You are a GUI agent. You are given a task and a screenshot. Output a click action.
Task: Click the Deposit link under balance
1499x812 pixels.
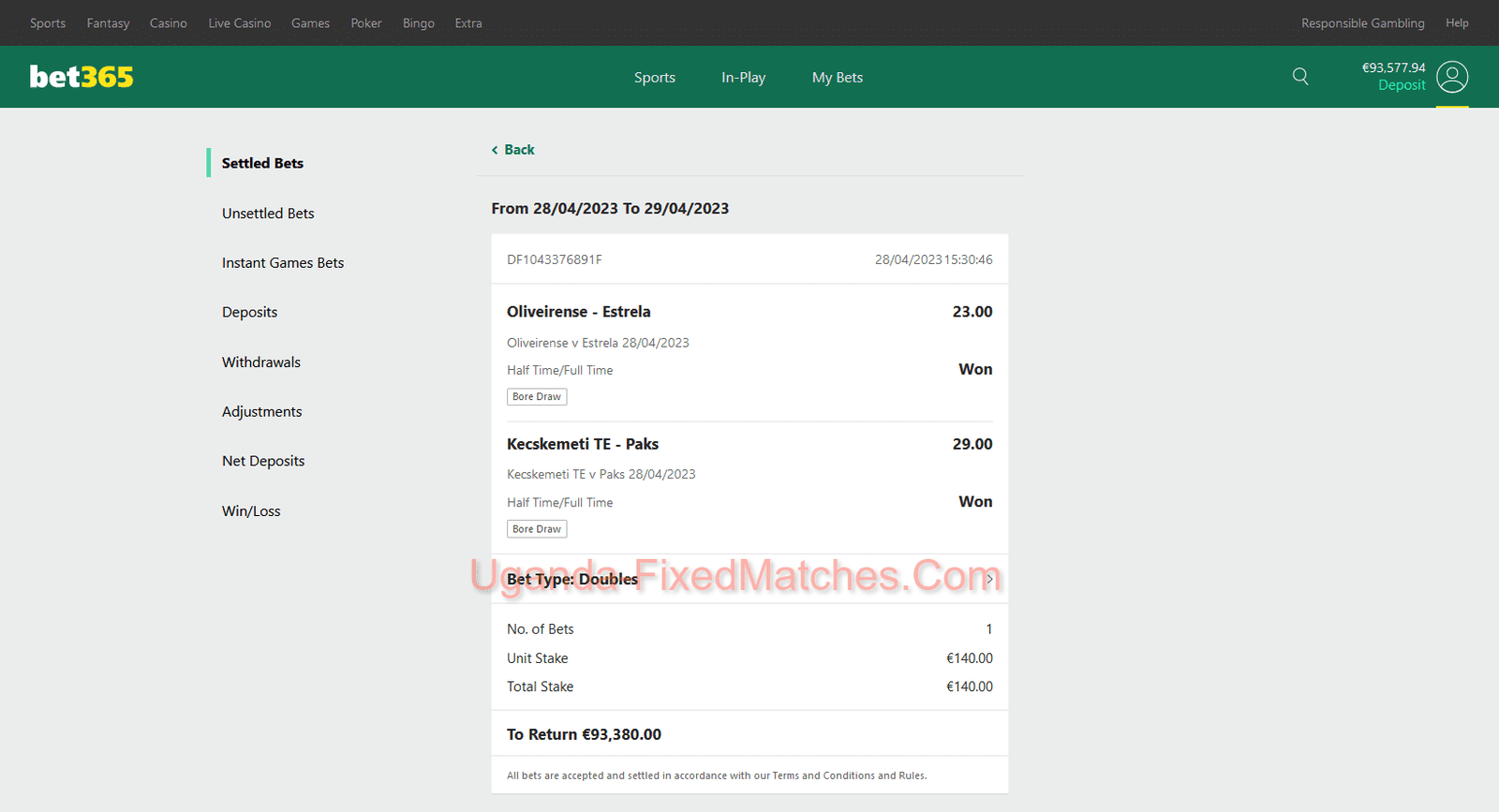coord(1402,85)
